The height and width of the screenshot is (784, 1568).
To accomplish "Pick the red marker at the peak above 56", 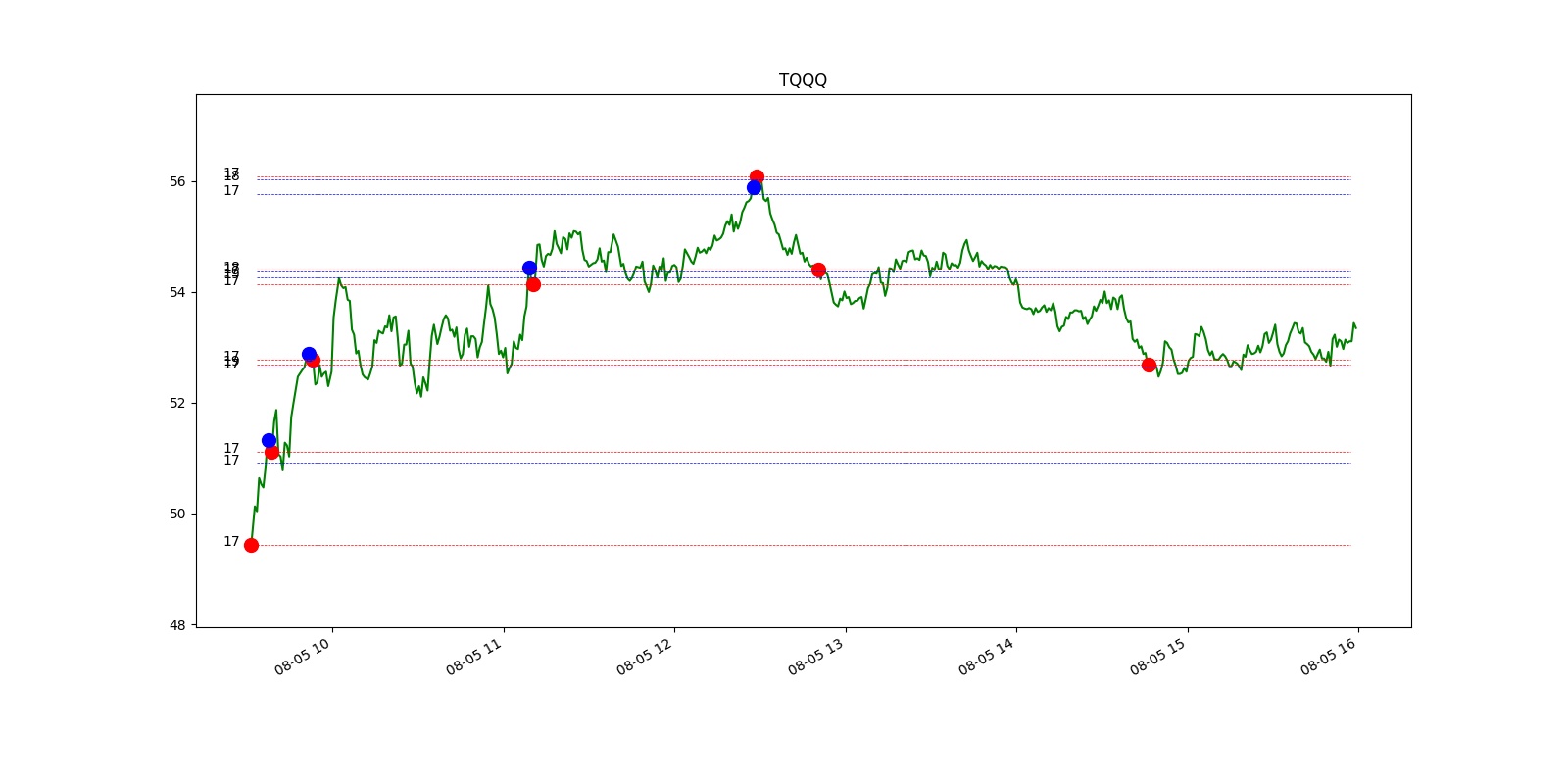I will click(x=757, y=176).
